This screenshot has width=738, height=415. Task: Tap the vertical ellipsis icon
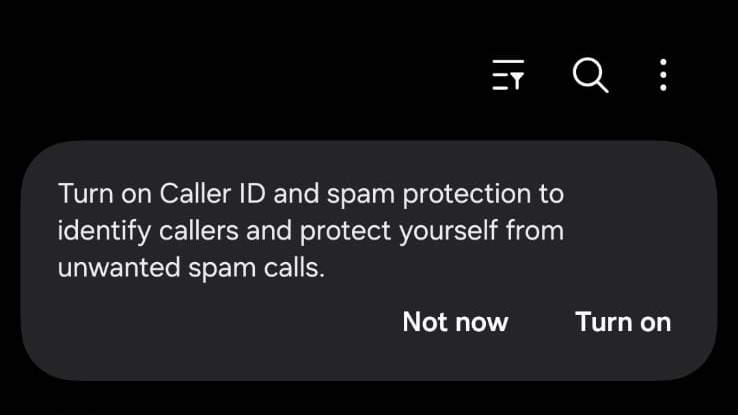(x=663, y=75)
